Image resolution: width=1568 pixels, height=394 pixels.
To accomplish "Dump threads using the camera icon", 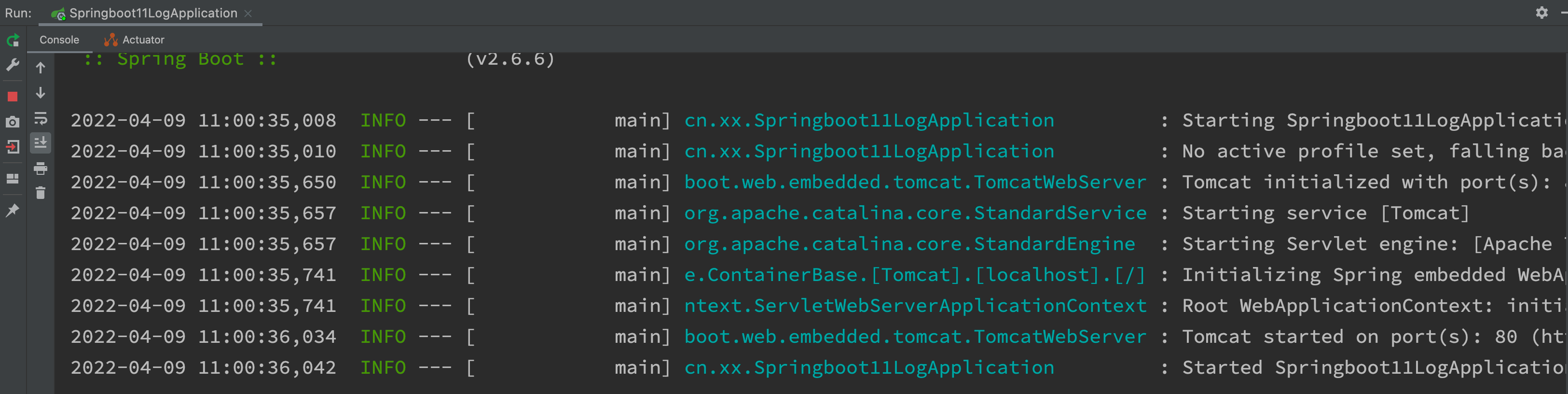I will point(13,122).
